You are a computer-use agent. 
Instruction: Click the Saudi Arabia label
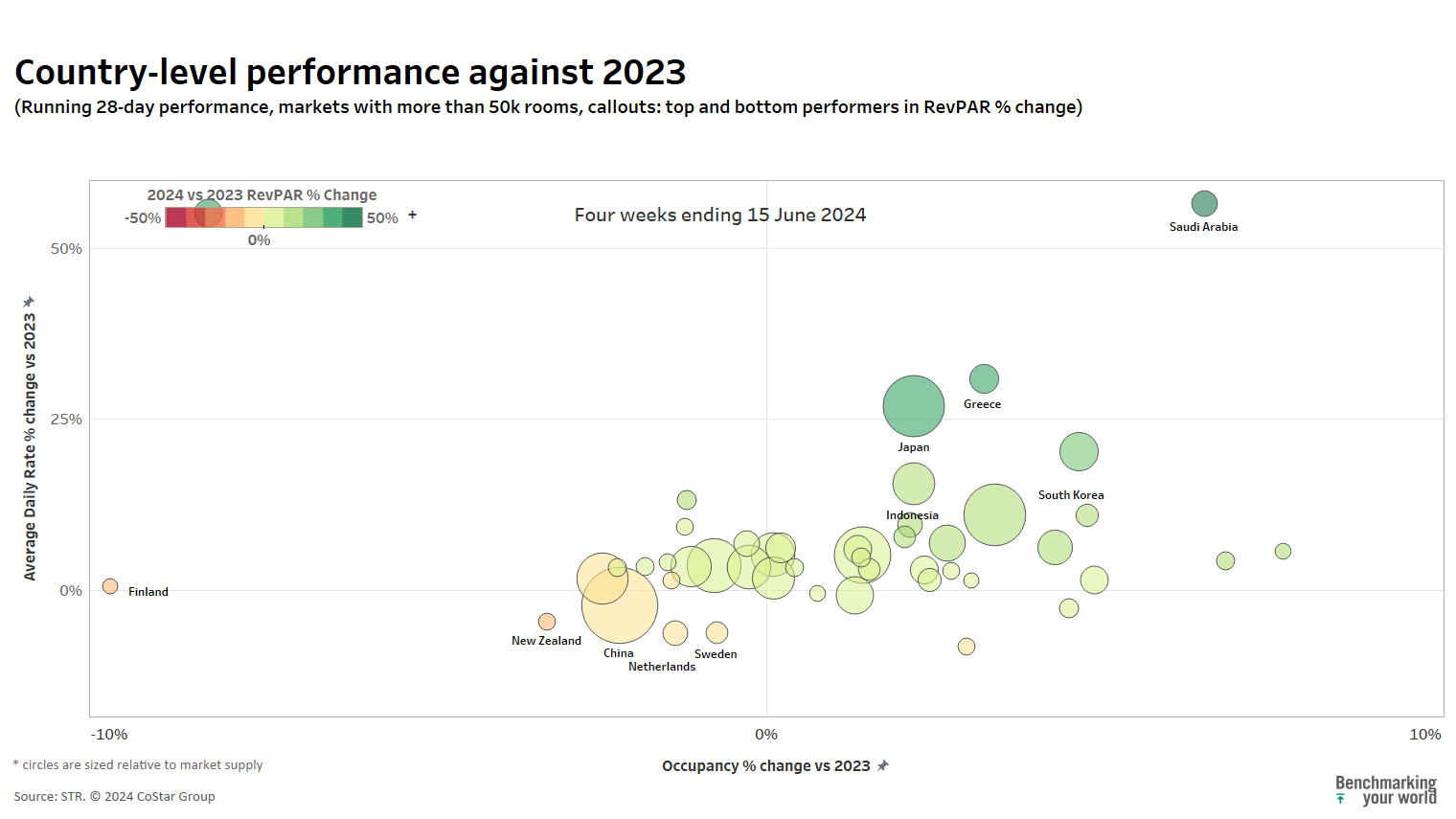(1203, 227)
